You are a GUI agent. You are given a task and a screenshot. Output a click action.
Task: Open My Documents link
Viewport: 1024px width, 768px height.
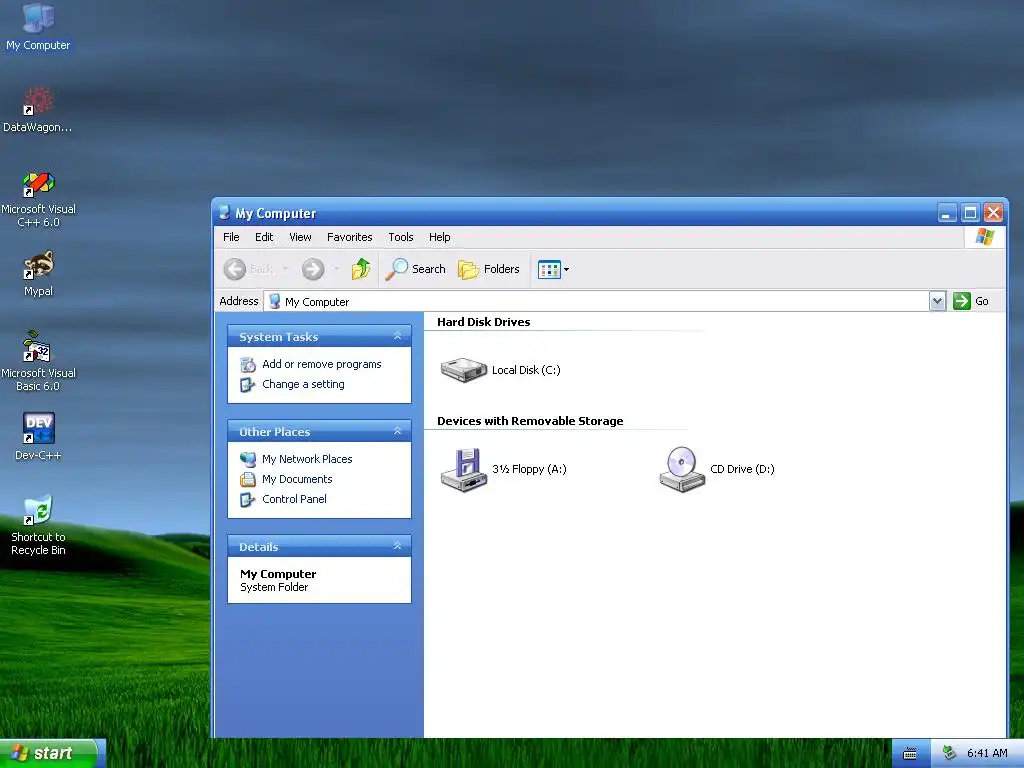[297, 479]
